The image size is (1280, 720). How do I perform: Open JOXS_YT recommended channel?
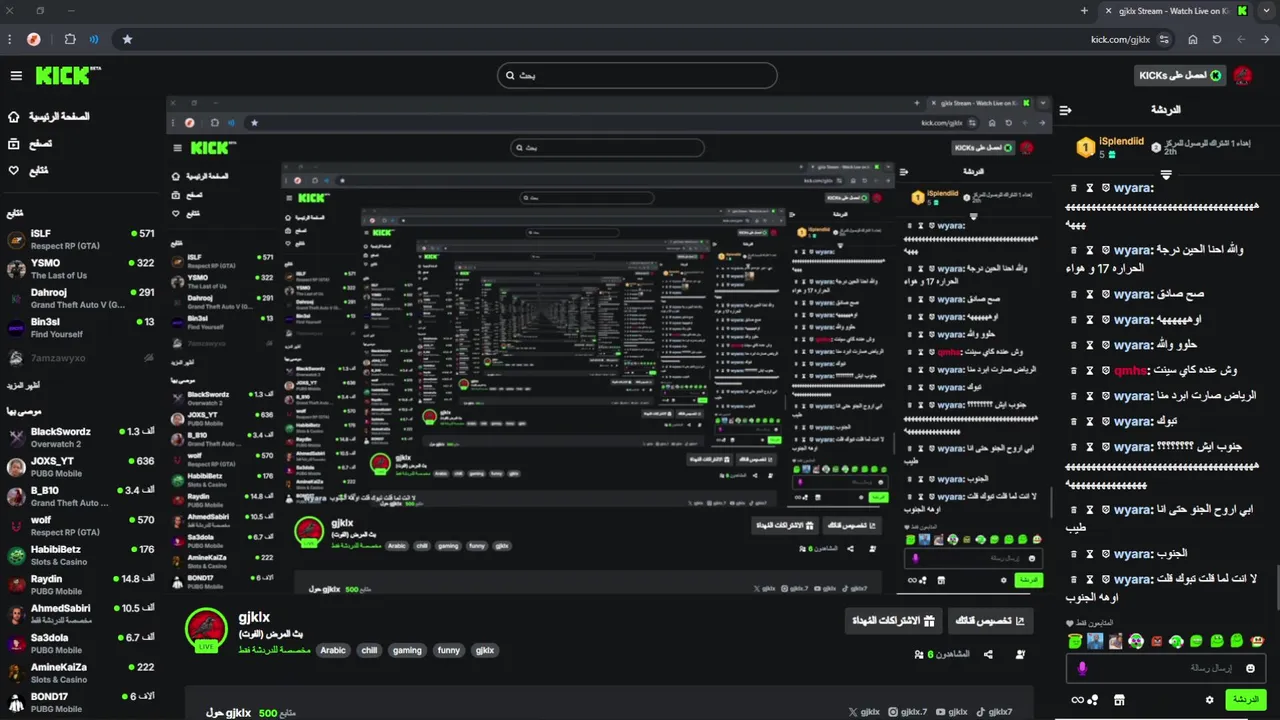tap(80, 467)
